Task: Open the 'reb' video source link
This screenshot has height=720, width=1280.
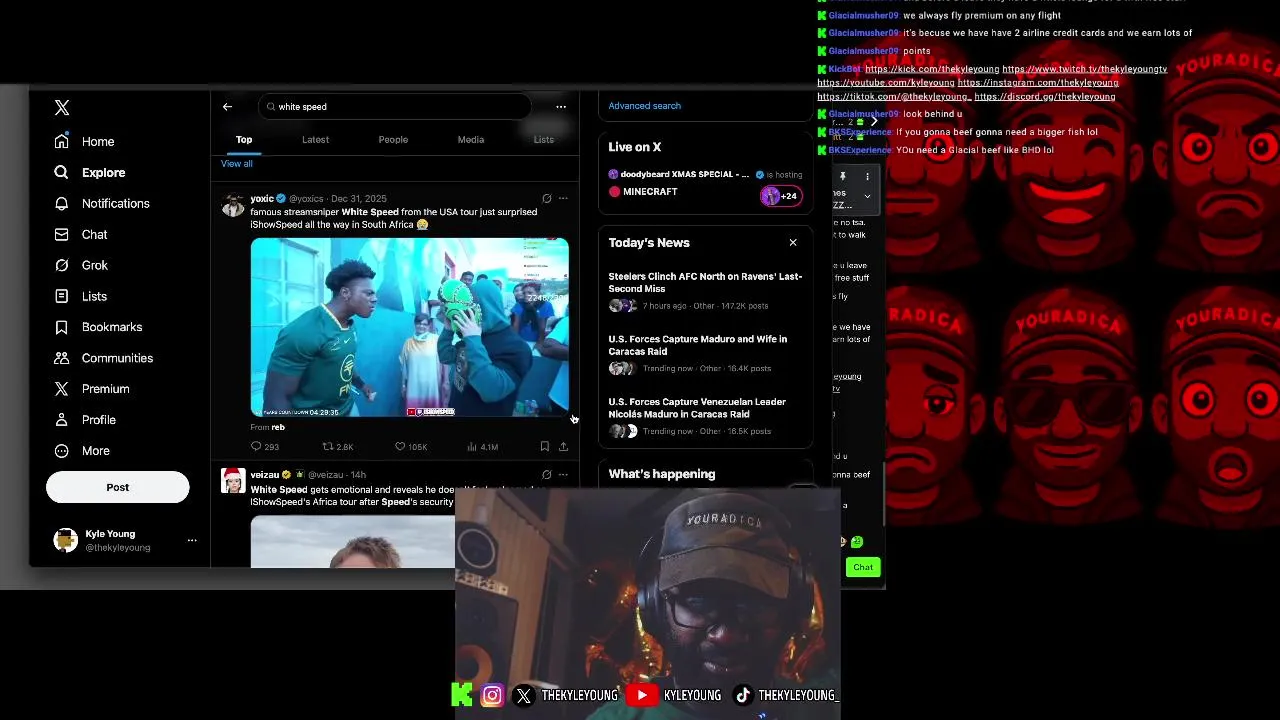Action: 278,427
